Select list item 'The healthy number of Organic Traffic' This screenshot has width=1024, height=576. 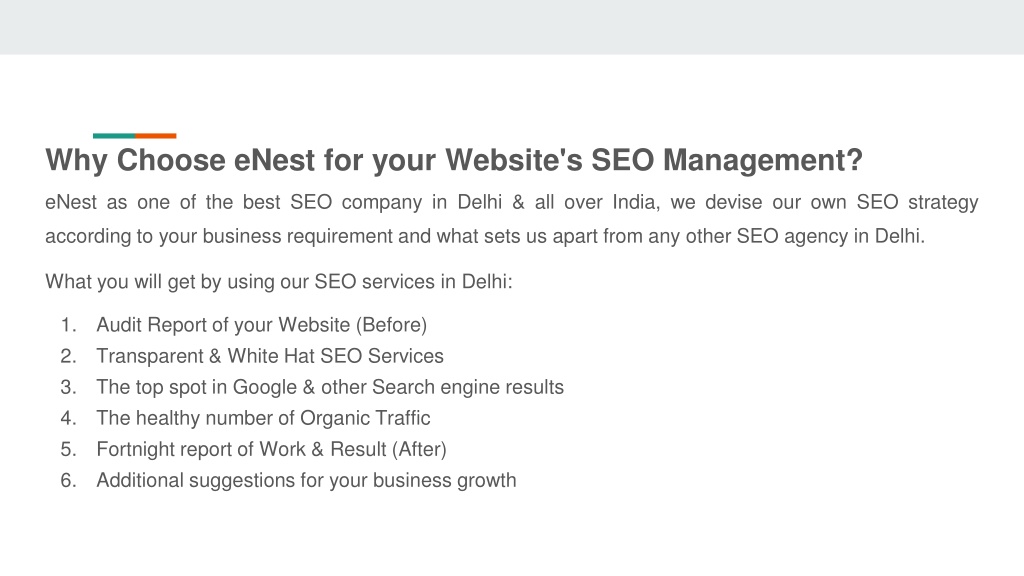(x=263, y=418)
